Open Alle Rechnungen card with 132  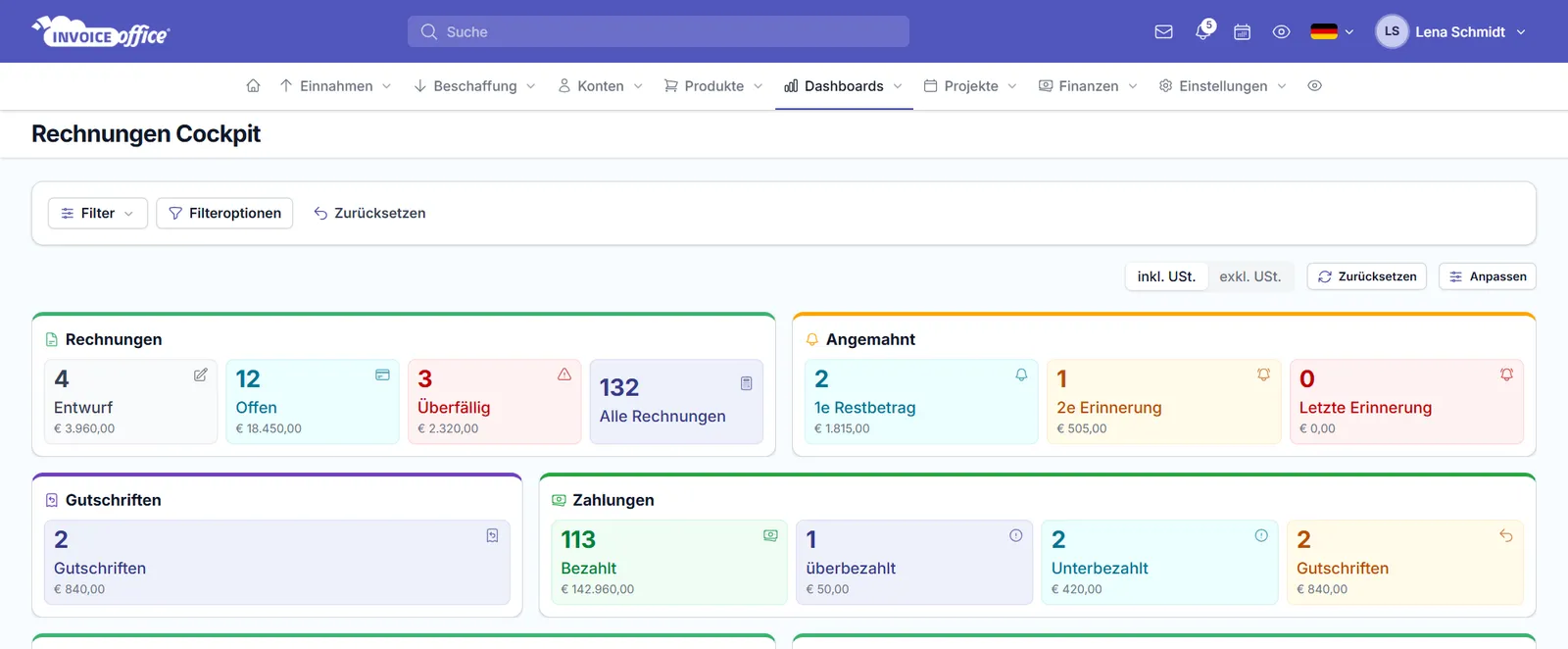(x=676, y=402)
